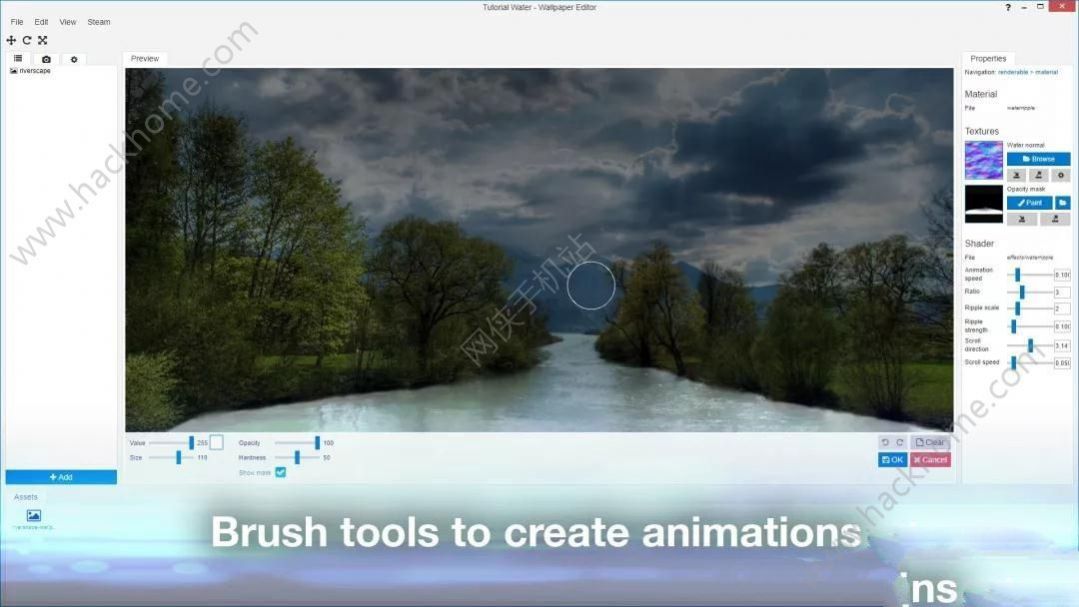Open the settings gear tab in left panel
This screenshot has width=1079, height=607.
[73, 59]
